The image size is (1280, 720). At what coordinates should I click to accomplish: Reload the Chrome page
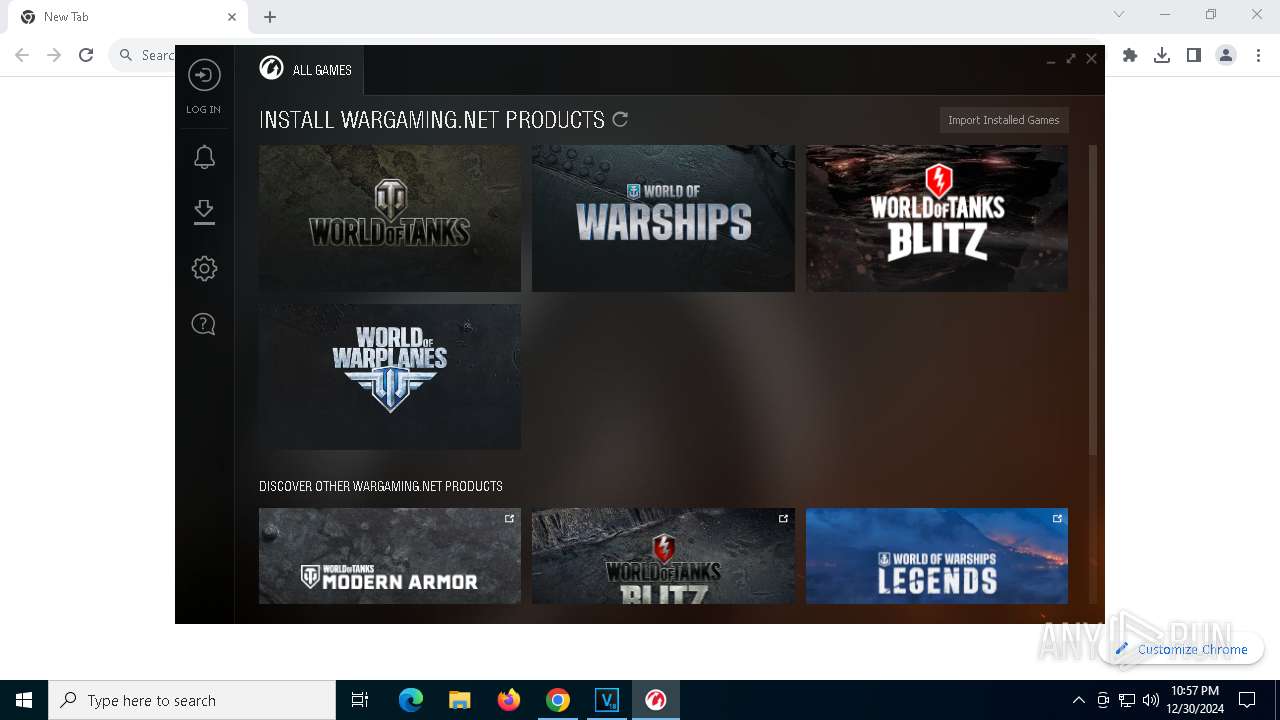[x=86, y=55]
